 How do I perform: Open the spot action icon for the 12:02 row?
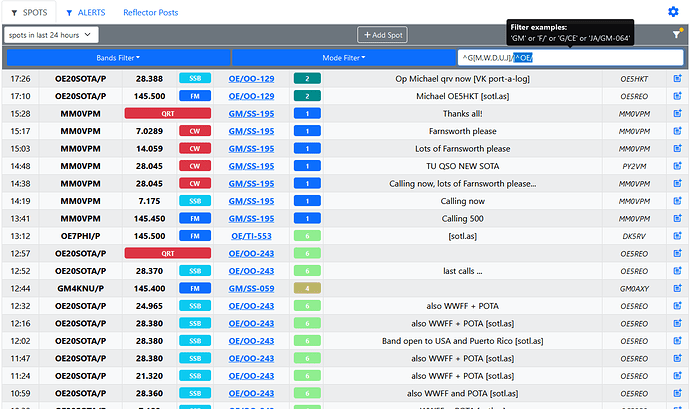[677, 341]
